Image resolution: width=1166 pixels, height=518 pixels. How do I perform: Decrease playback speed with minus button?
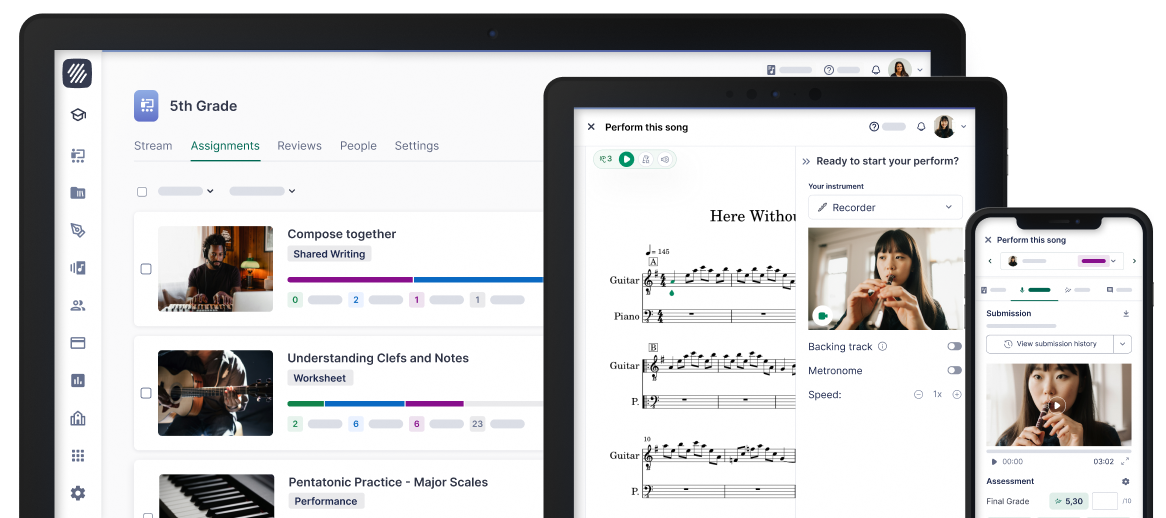click(918, 395)
